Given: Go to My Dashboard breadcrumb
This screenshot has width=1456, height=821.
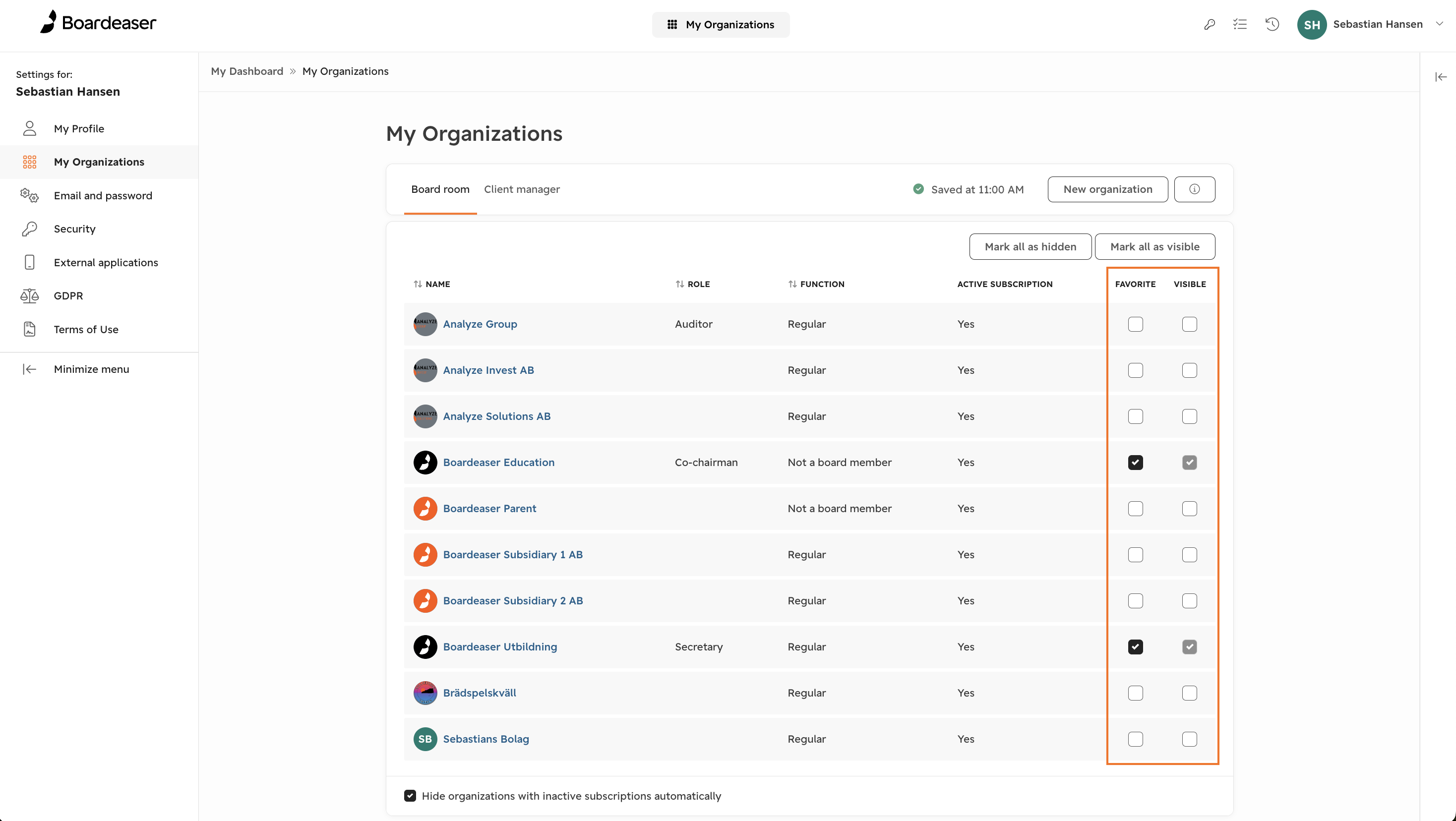Looking at the screenshot, I should point(247,71).
